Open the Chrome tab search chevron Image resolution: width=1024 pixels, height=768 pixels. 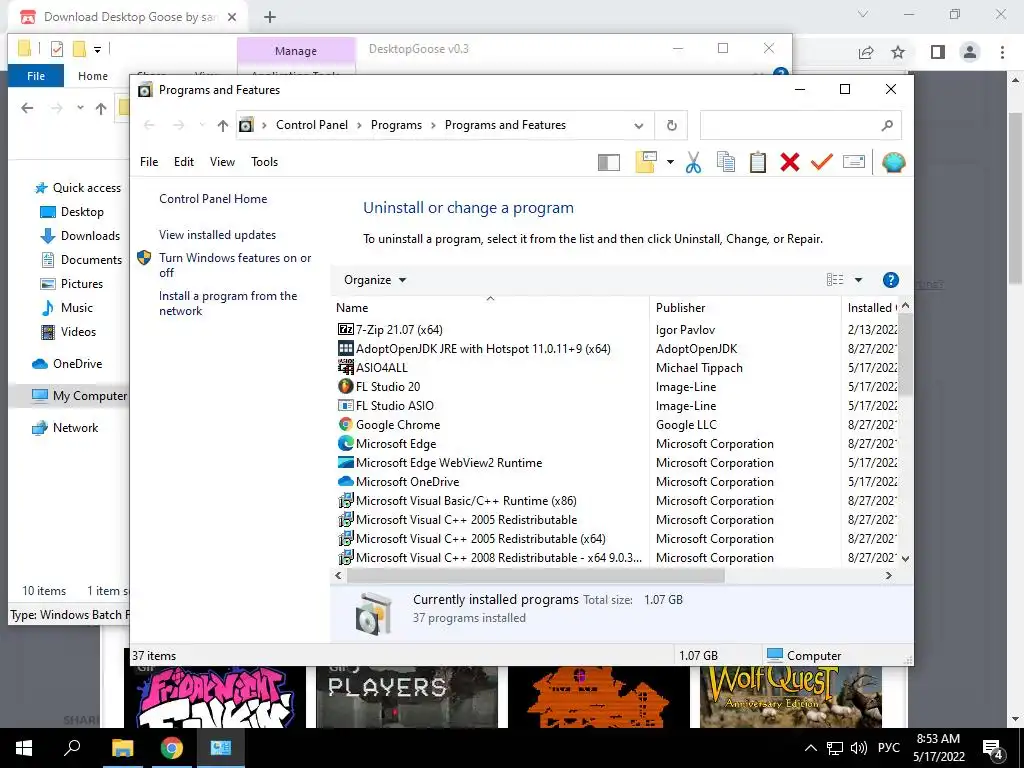(863, 14)
